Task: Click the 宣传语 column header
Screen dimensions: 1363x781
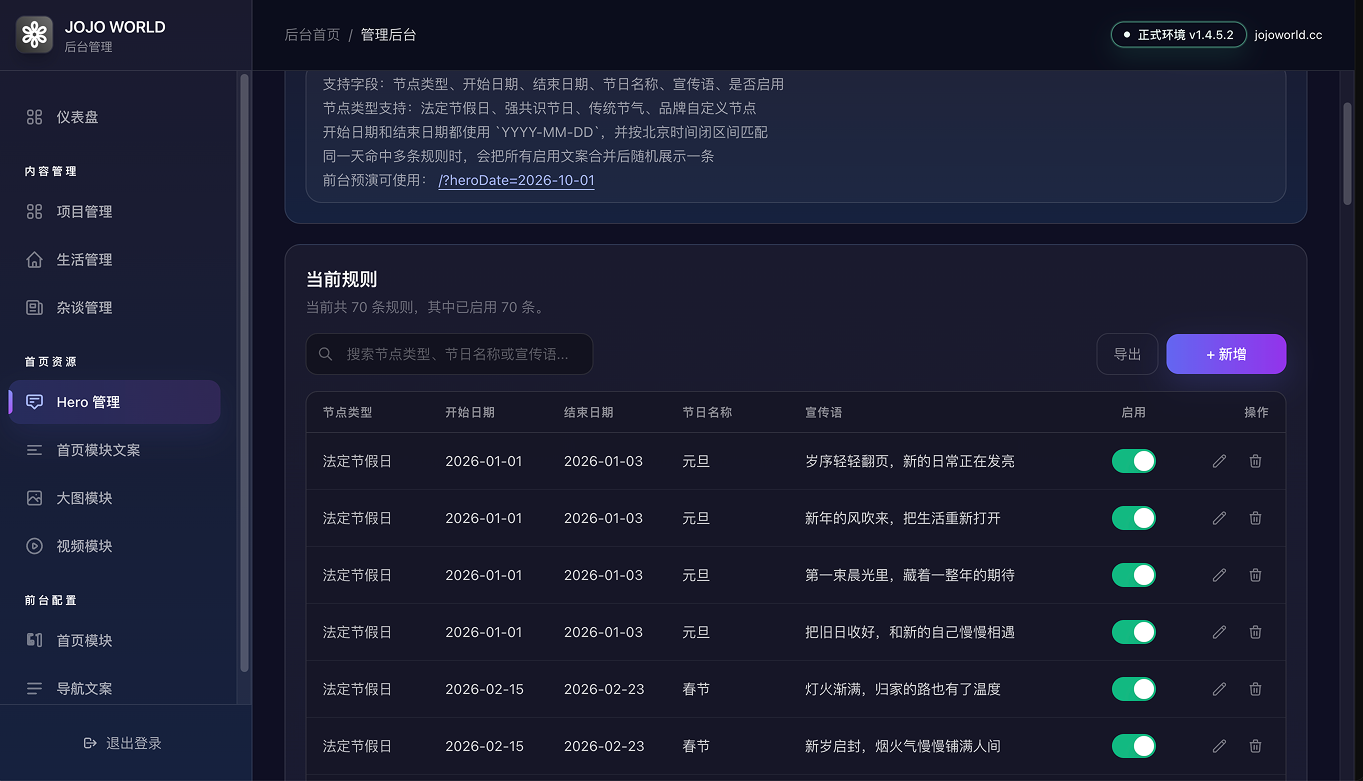Action: pyautogui.click(x=823, y=412)
